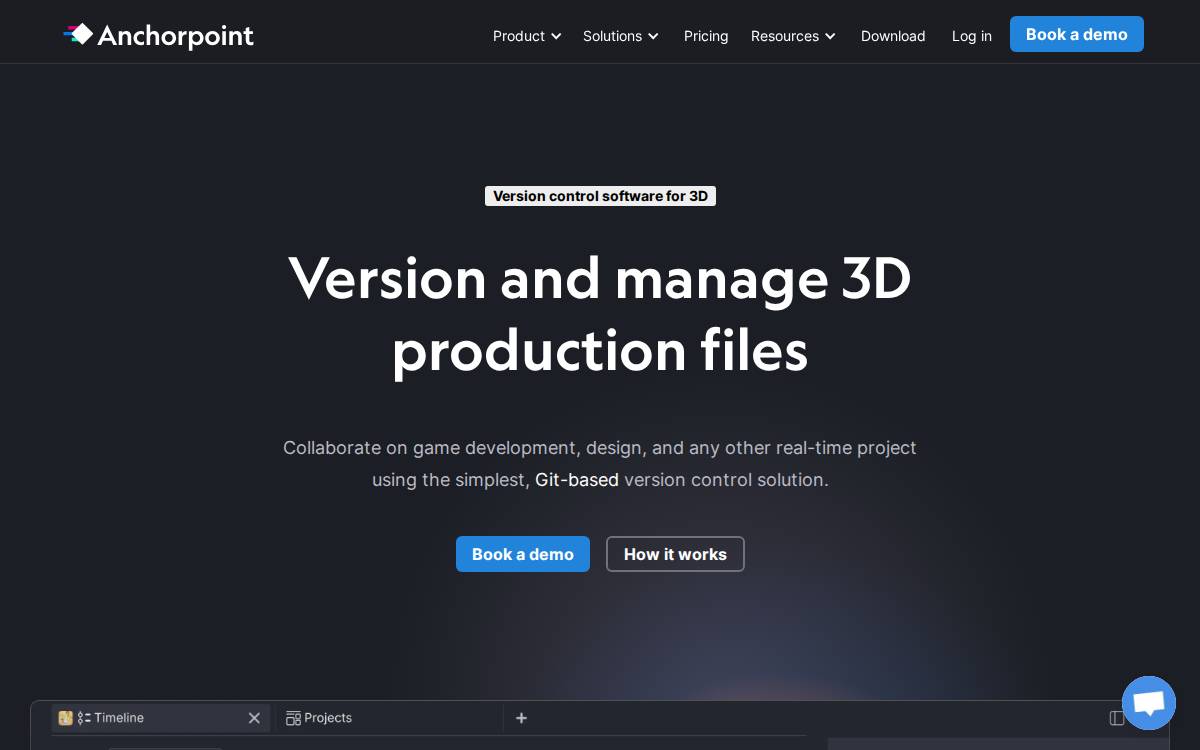Expand the Resources menu
Image resolution: width=1200 pixels, height=750 pixels.
[x=793, y=36]
